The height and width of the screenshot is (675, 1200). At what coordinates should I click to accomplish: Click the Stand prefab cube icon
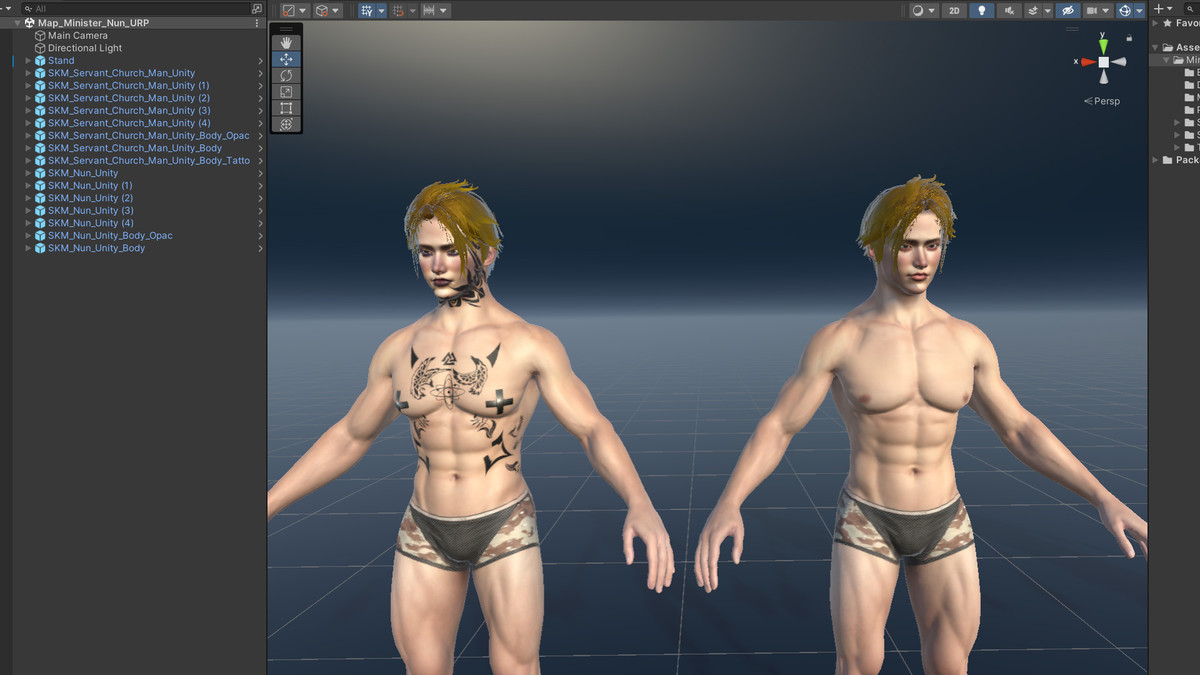pos(40,60)
